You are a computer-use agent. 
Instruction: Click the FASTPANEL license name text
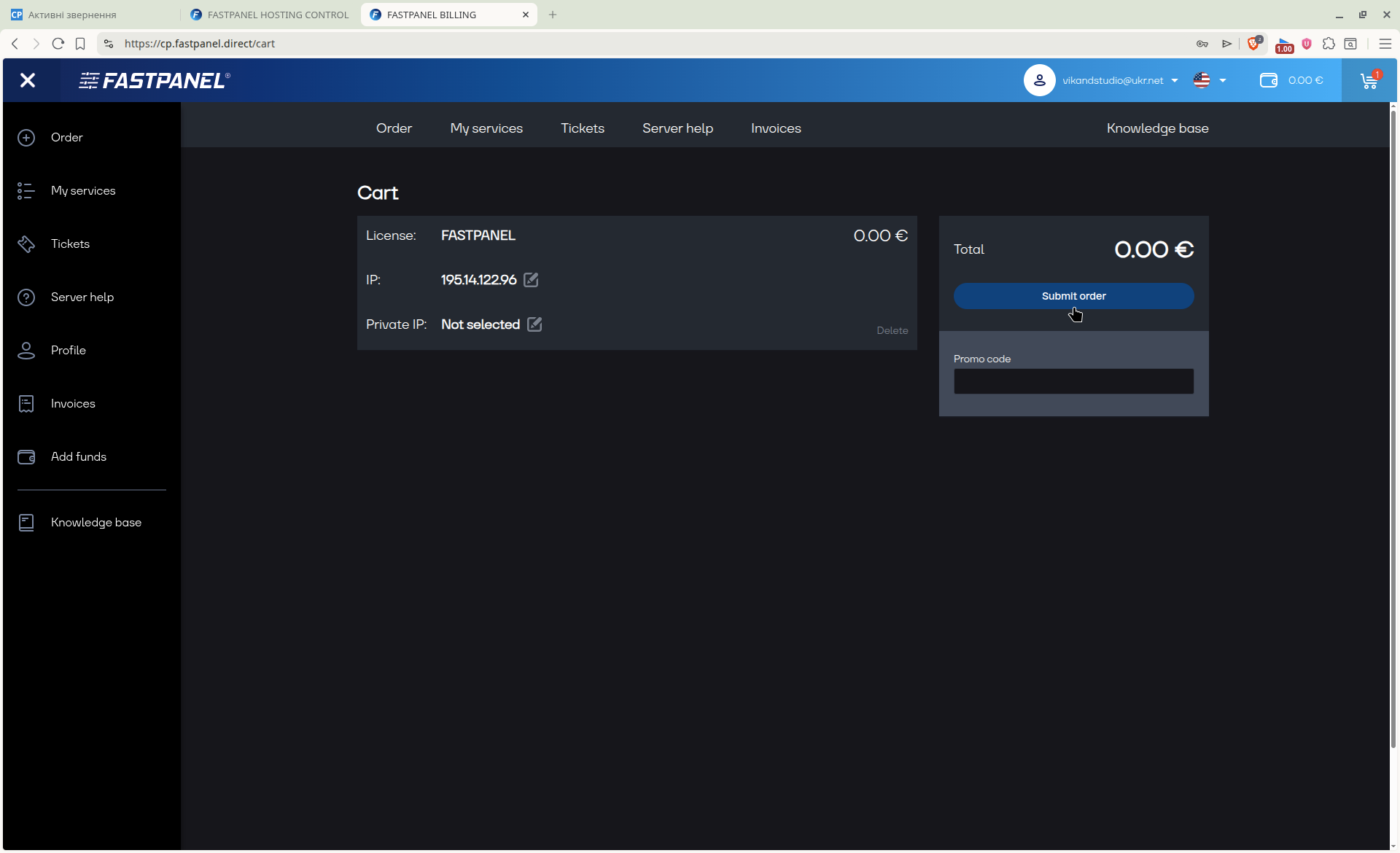pos(478,235)
